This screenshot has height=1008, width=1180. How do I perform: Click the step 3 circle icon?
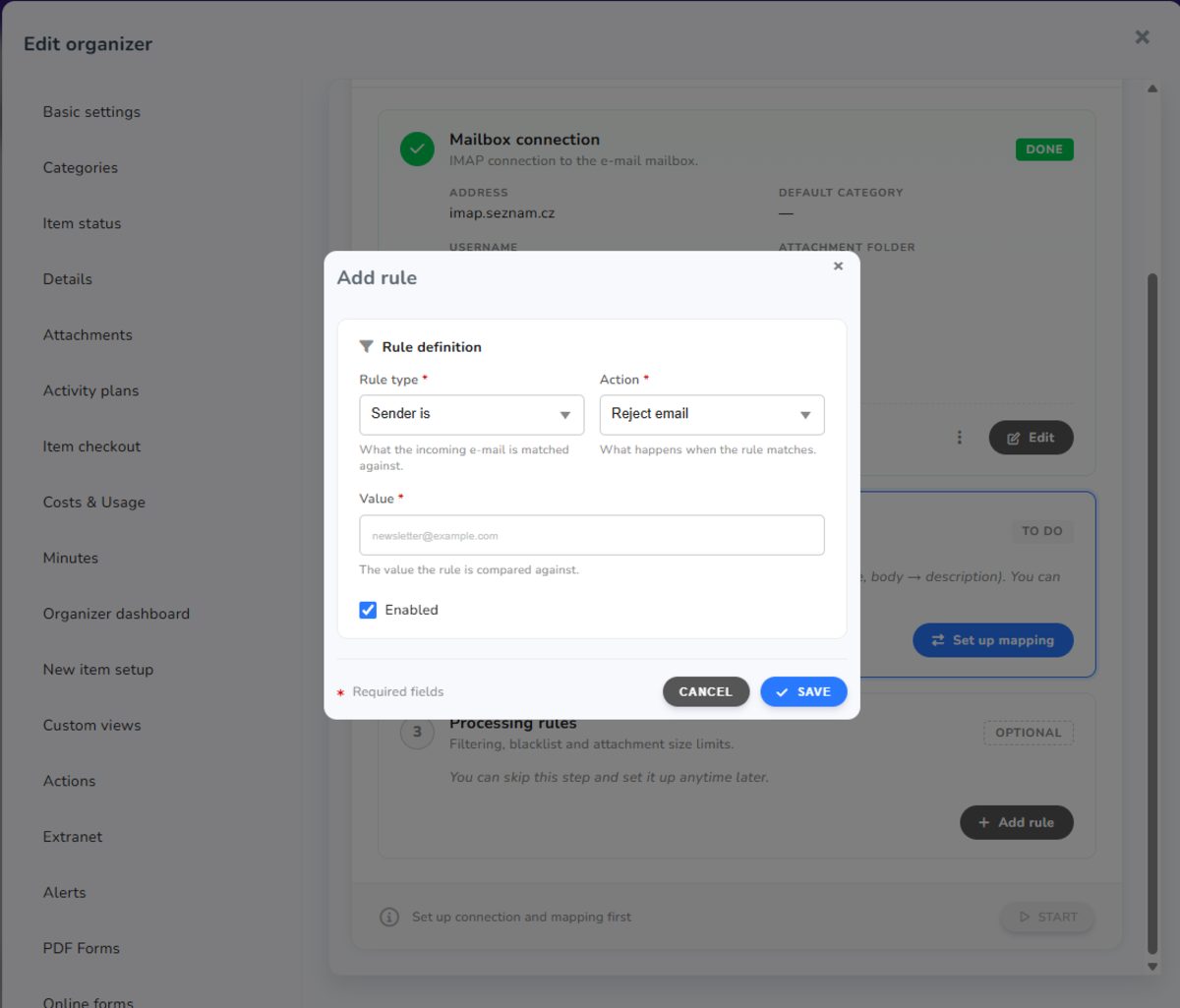(x=417, y=732)
